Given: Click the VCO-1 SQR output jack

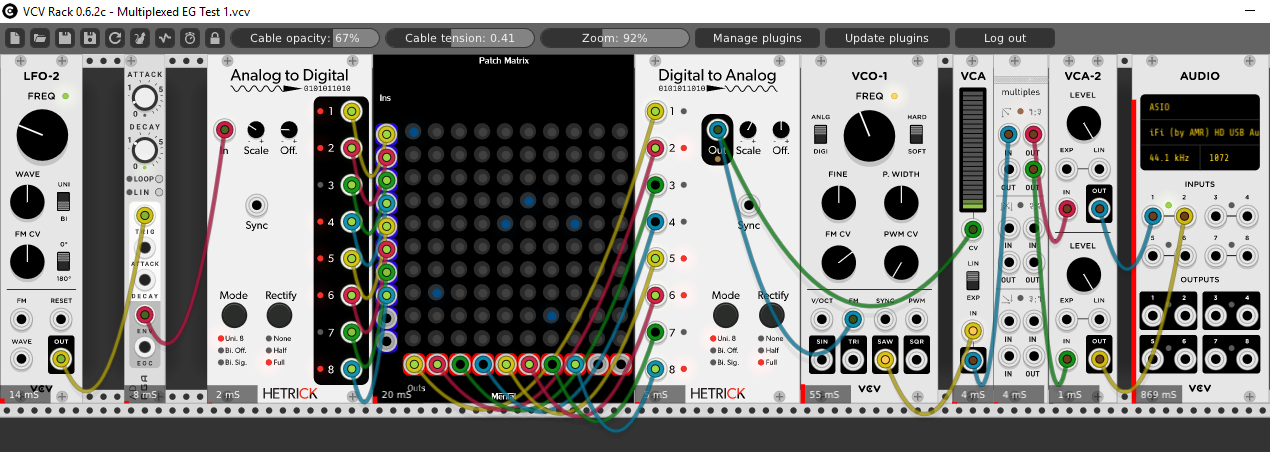Looking at the screenshot, I should pyautogui.click(x=917, y=358).
